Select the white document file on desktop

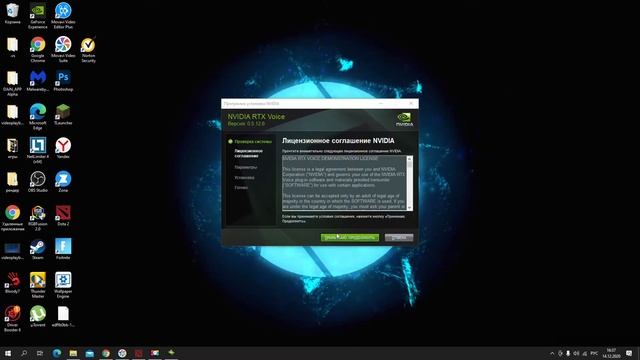tap(63, 316)
